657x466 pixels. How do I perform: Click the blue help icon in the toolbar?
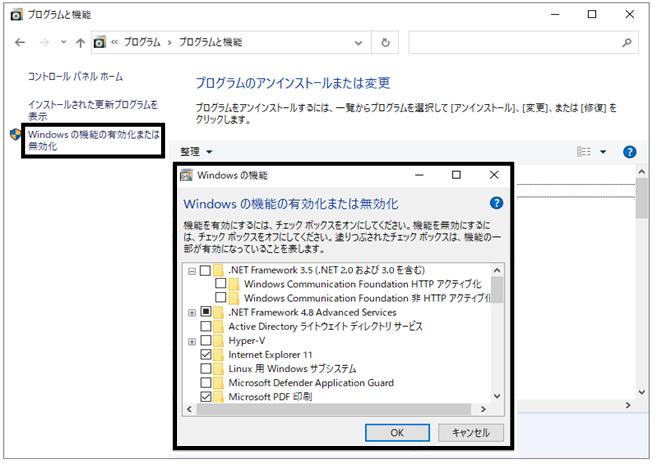pos(630,152)
